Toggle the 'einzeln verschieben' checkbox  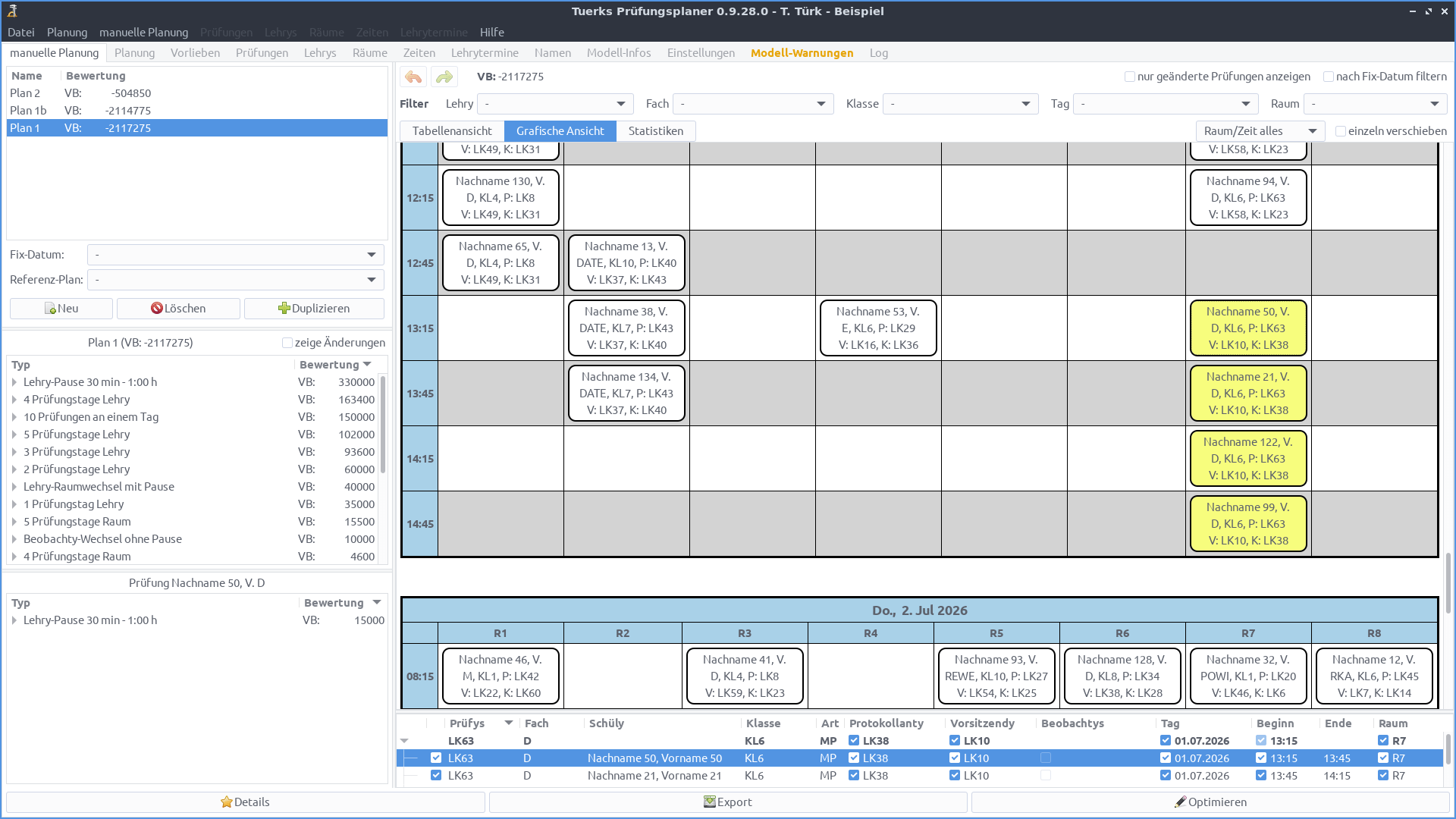1341,131
